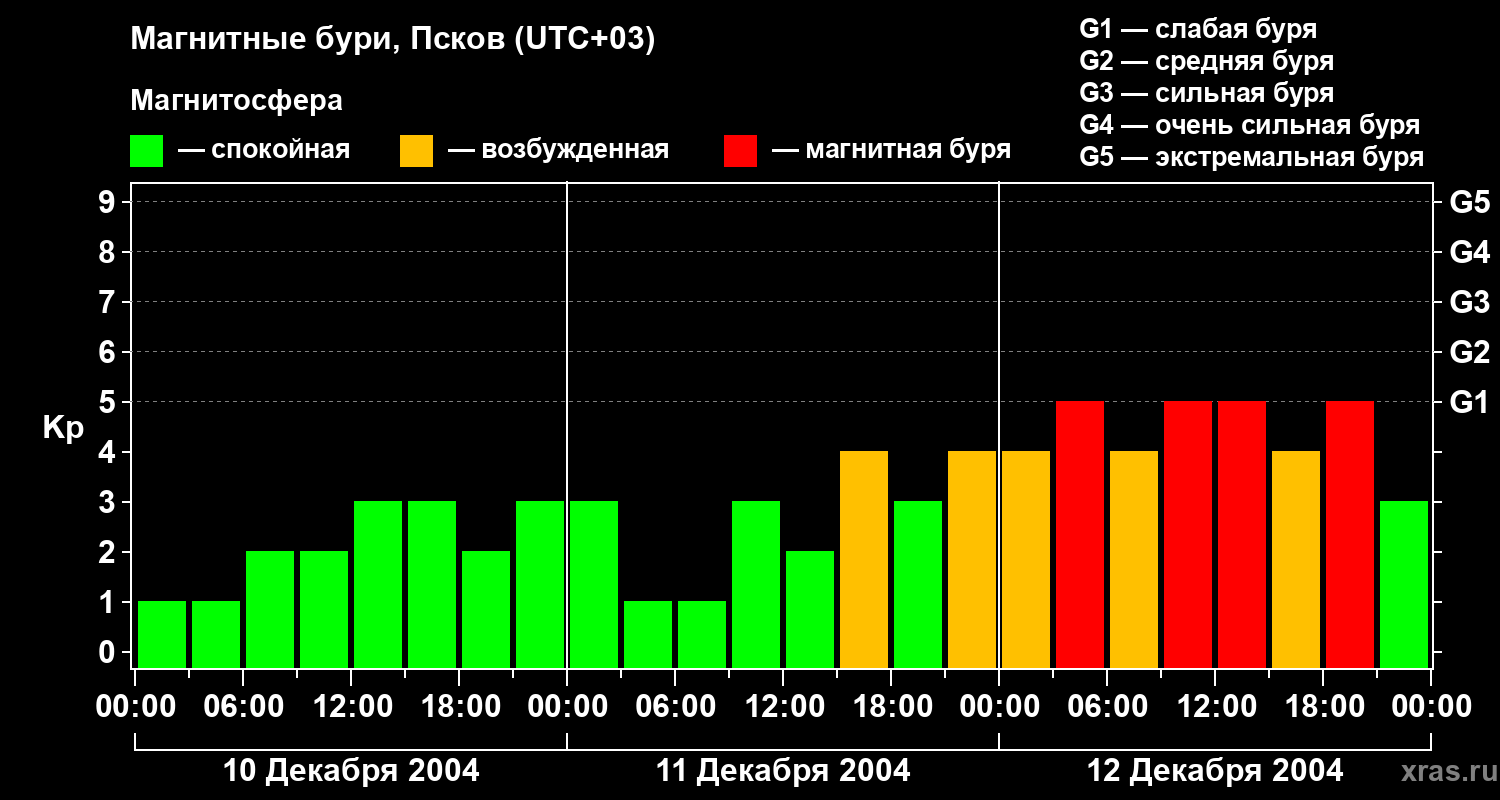1500x800 pixels.
Task: Click the 00:00 label between 11 and 12 December
Action: click(999, 707)
